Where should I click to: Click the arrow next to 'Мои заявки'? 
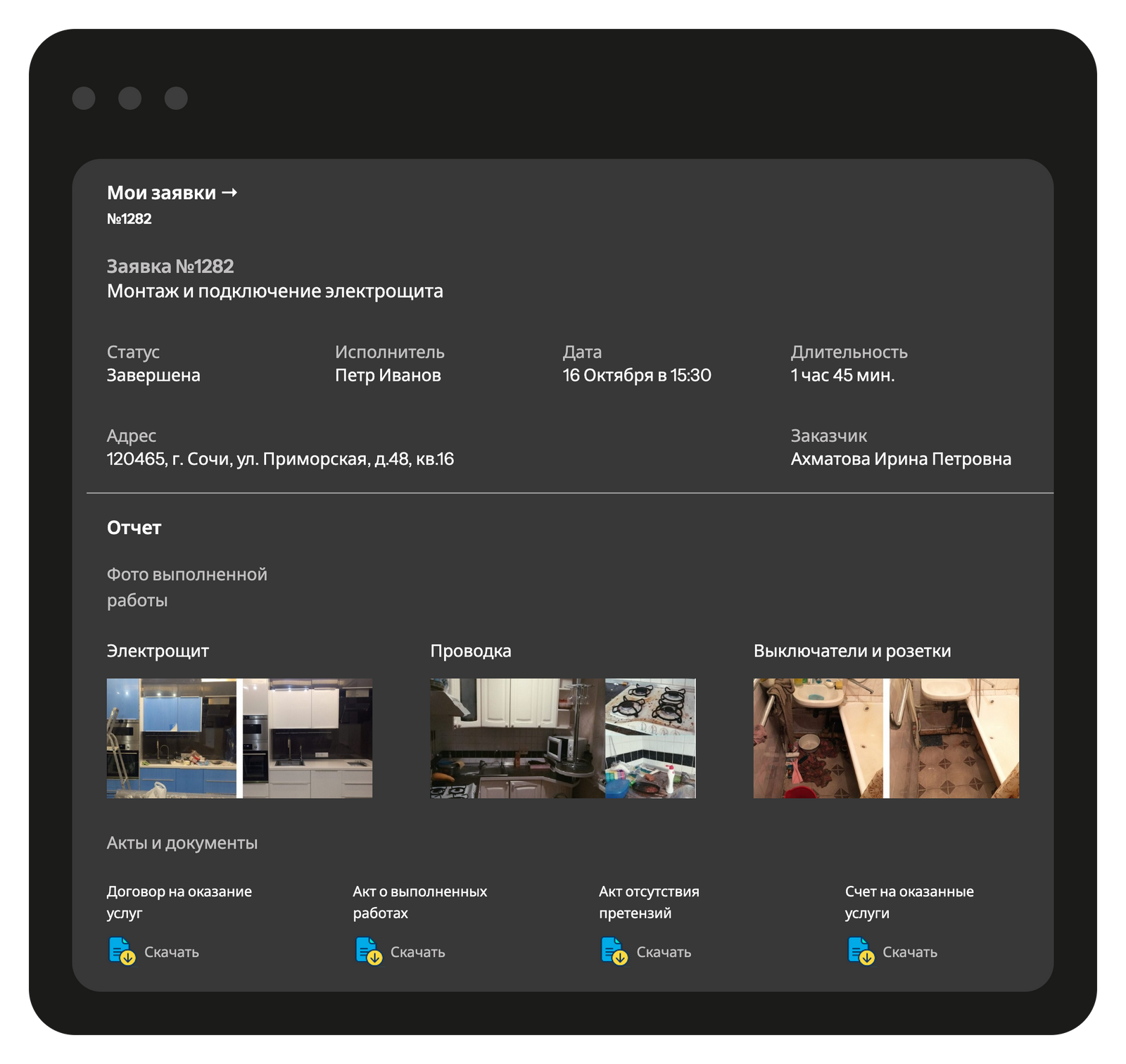pyautogui.click(x=229, y=193)
